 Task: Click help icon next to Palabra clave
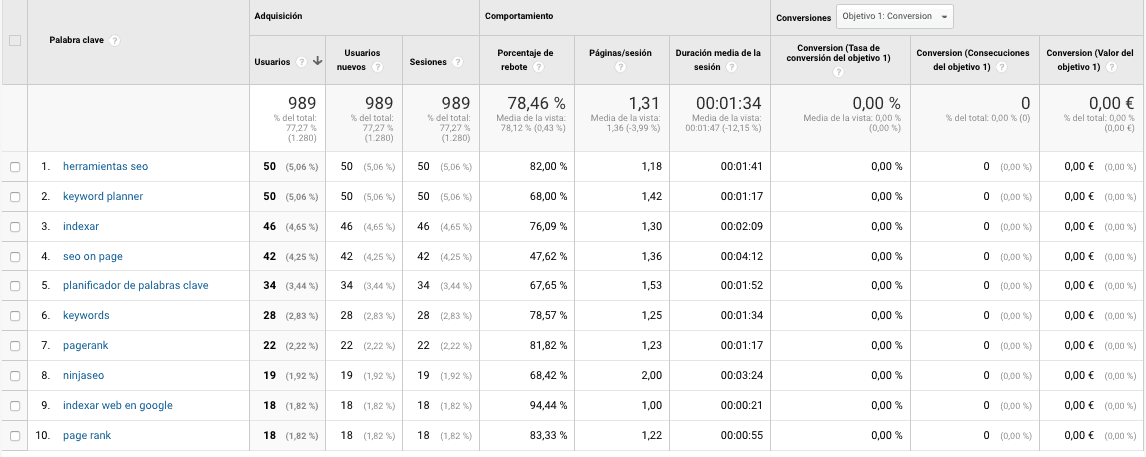116,41
